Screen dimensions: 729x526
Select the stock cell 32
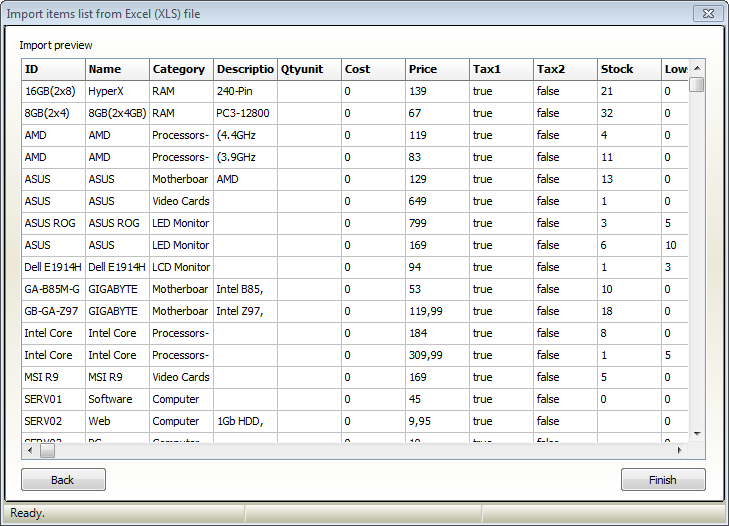pyautogui.click(x=629, y=113)
